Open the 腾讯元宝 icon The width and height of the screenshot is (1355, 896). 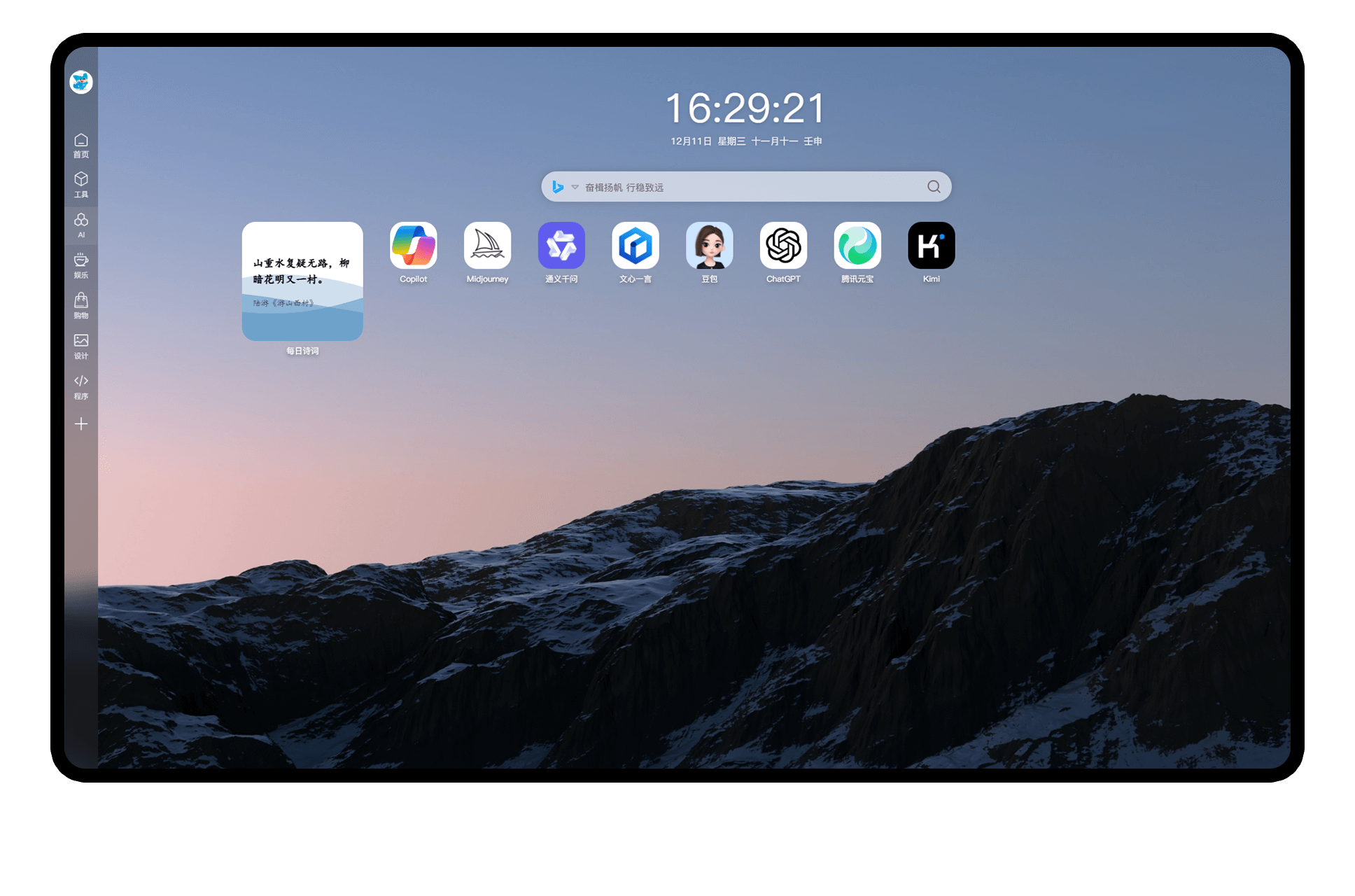click(x=857, y=246)
